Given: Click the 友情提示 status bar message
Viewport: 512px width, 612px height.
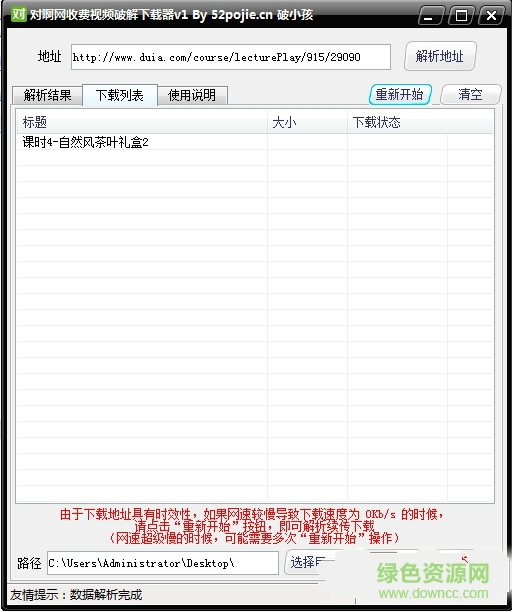Looking at the screenshot, I should (x=76, y=595).
